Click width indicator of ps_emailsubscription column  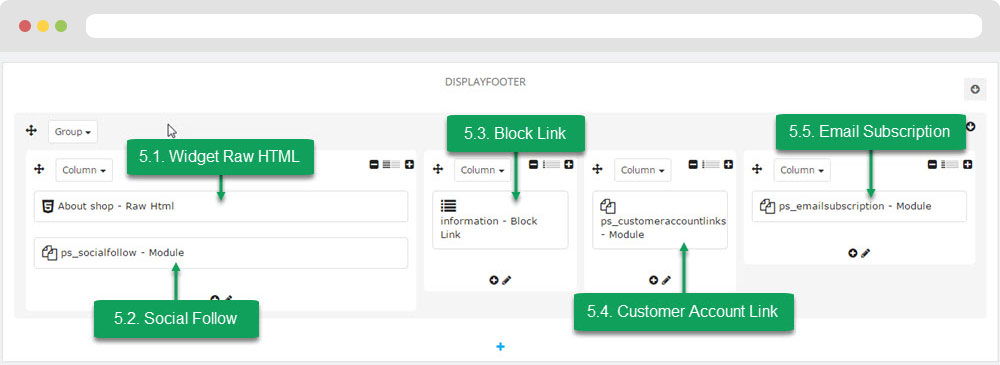[950, 164]
